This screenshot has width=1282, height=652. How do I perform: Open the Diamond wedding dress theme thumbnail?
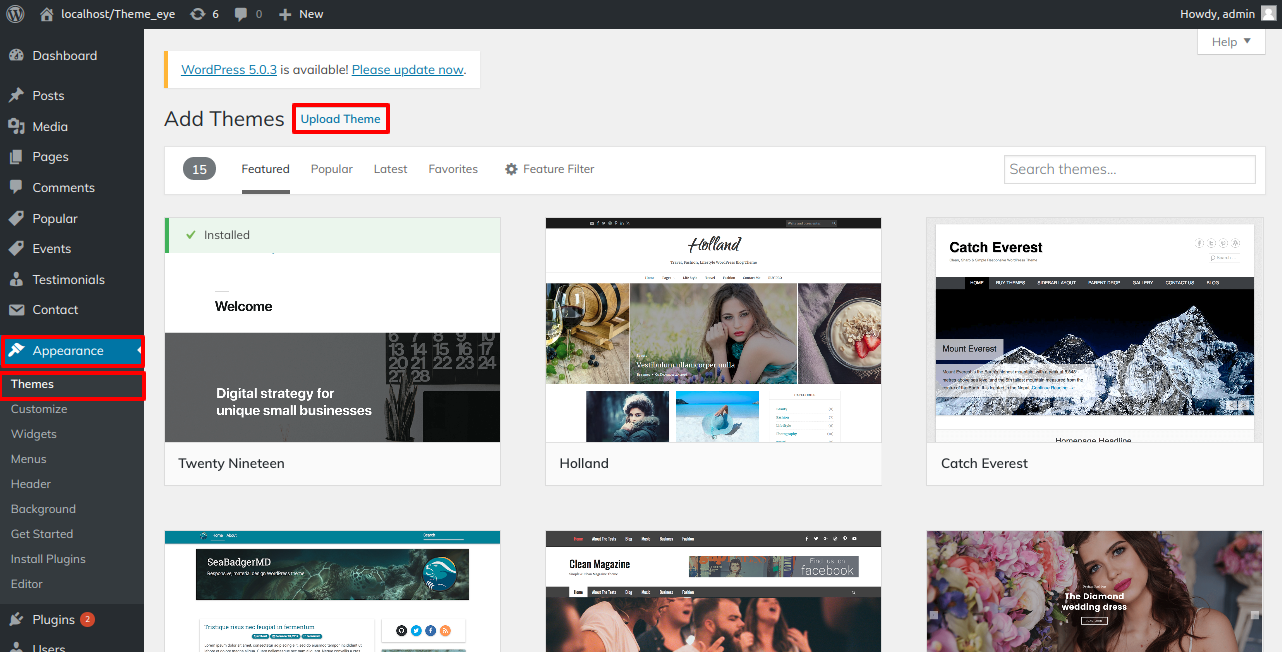[1095, 591]
